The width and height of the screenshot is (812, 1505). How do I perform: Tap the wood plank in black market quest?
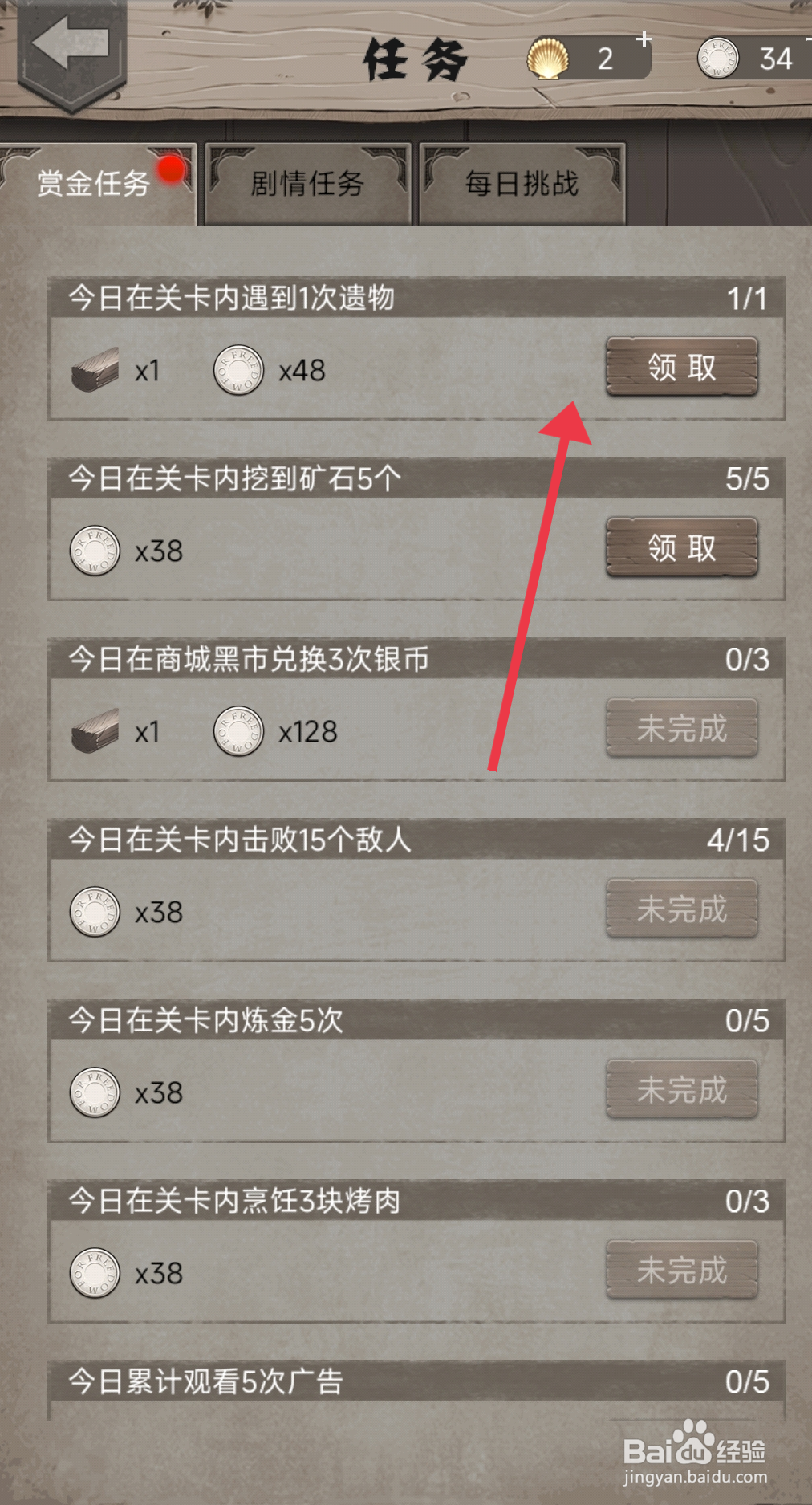point(95,731)
